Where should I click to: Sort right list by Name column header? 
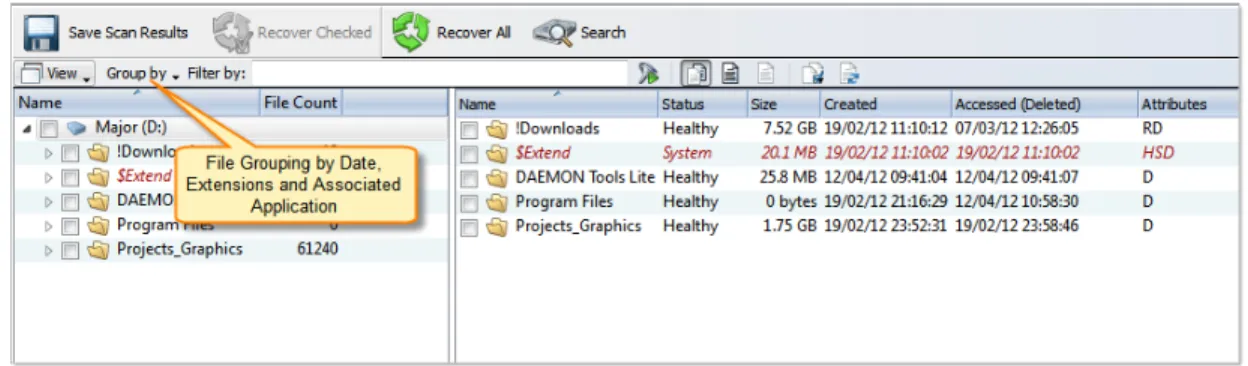coord(556,104)
